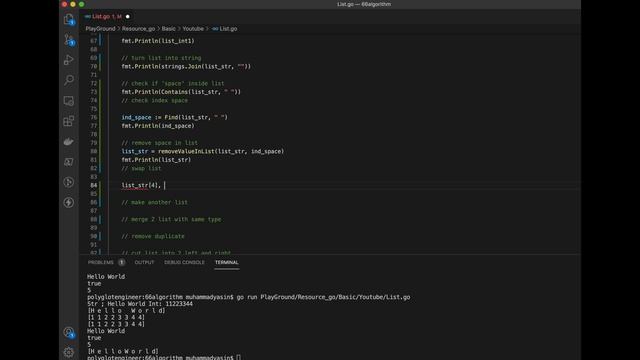Click line number 76 in gutter
Viewport: 640px width, 360px height.
(93, 118)
